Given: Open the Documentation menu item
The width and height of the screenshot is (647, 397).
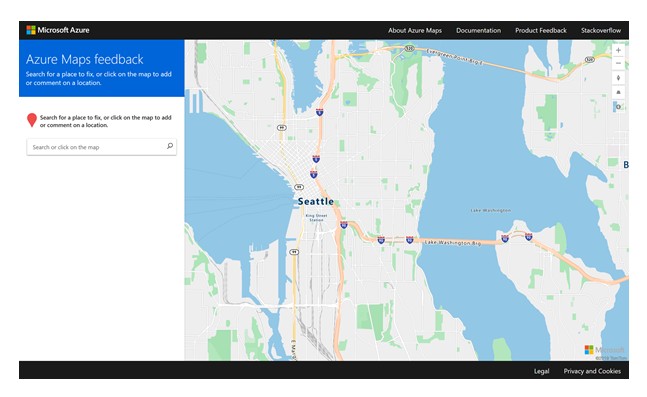Looking at the screenshot, I should click(478, 31).
